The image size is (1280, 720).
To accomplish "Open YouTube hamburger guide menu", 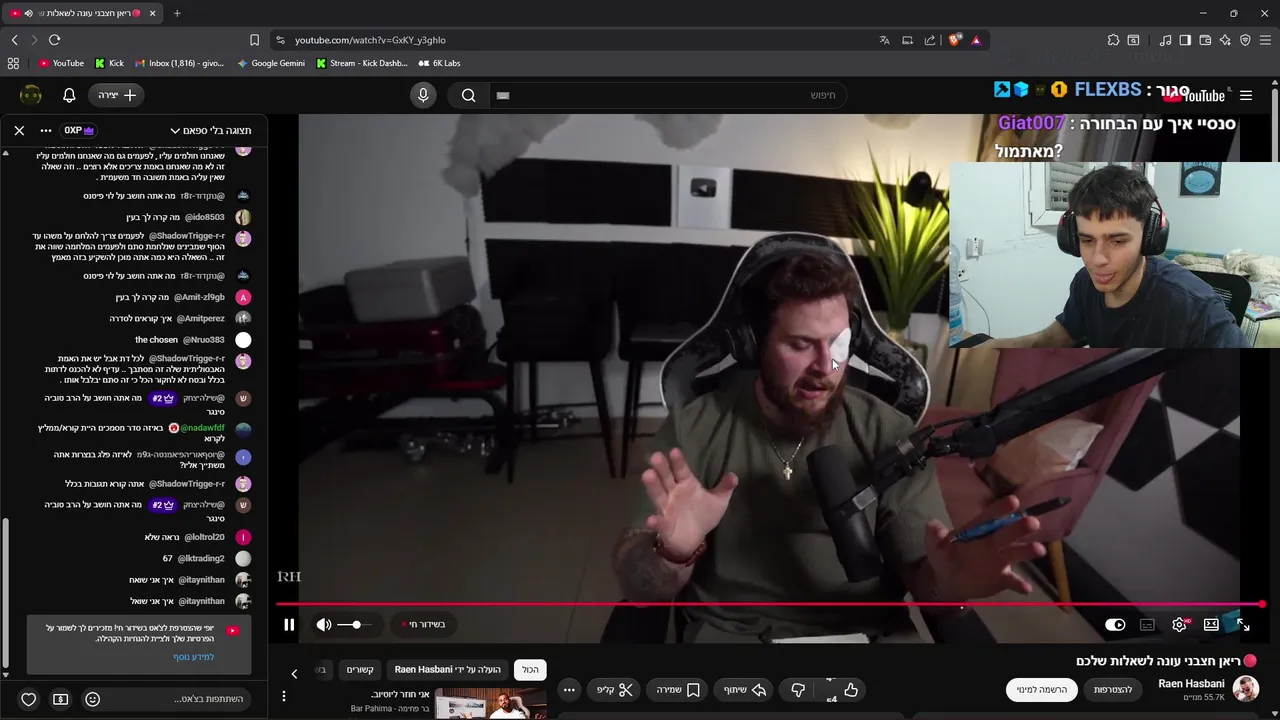I will (1246, 95).
